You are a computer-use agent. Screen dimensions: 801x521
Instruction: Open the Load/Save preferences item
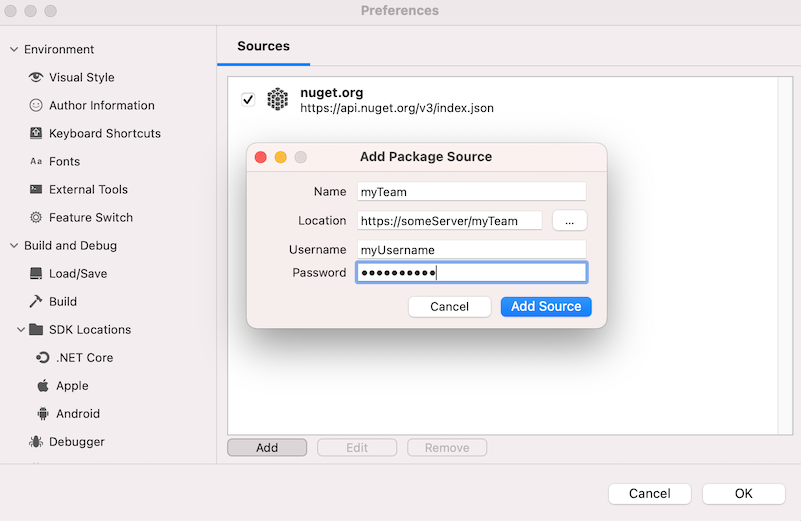tap(77, 273)
